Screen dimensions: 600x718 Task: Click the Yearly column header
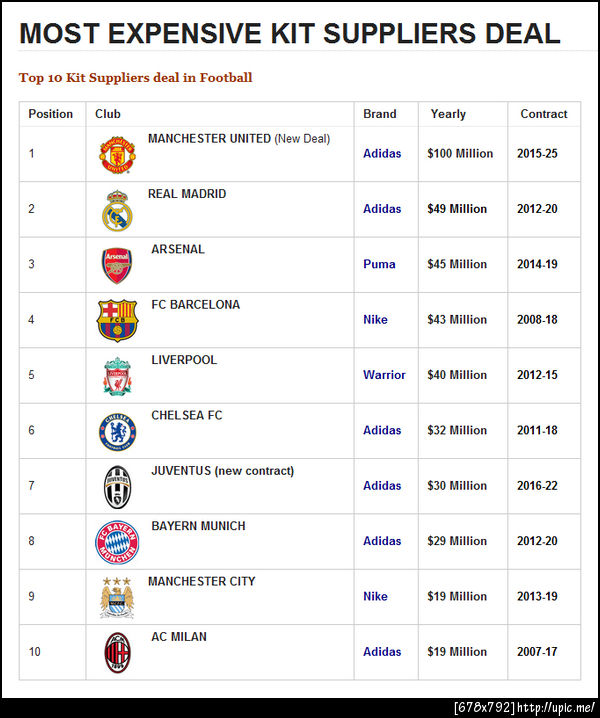[x=448, y=114]
